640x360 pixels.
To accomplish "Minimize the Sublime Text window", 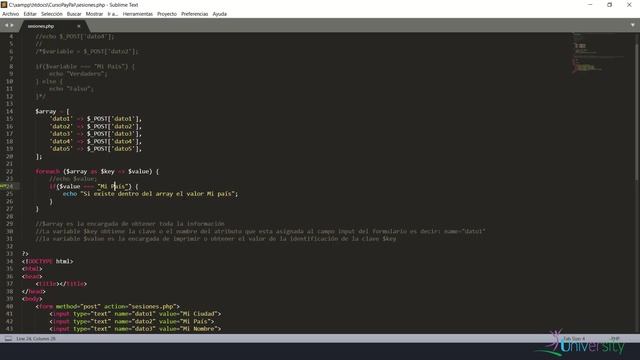I will [x=590, y=5].
